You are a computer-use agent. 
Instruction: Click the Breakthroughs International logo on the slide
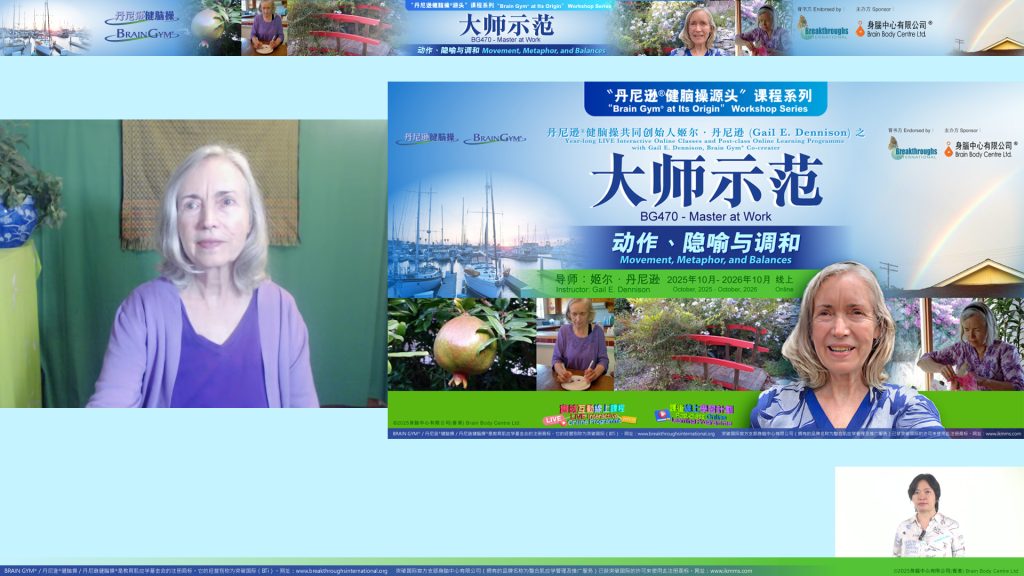pyautogui.click(x=911, y=148)
